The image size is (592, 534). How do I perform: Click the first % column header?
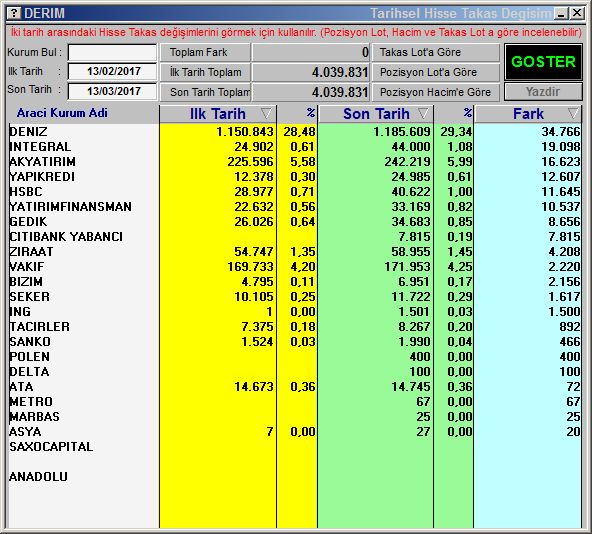coord(310,113)
